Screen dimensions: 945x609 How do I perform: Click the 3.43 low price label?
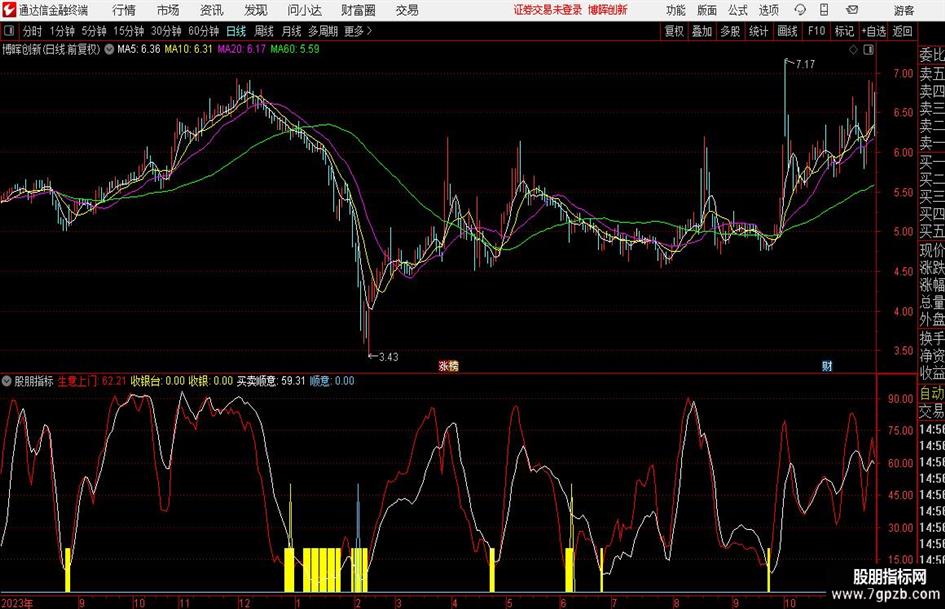[x=388, y=356]
